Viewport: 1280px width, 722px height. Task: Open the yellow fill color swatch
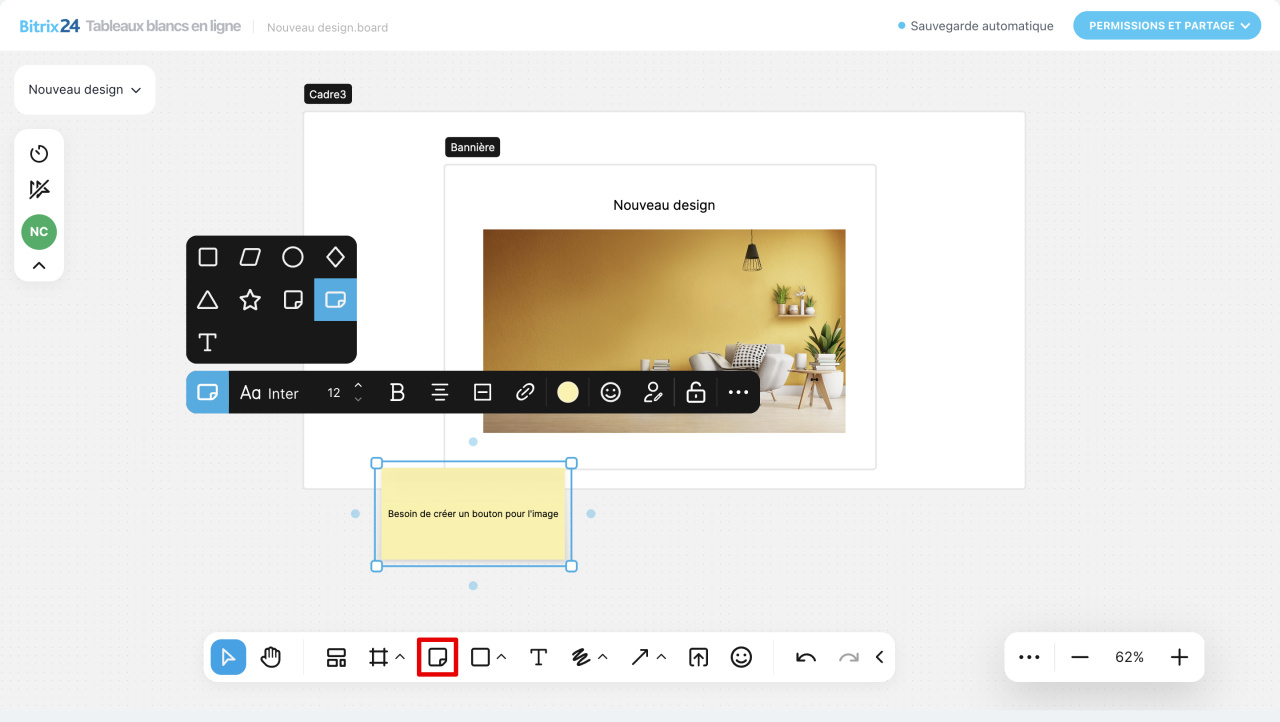point(568,393)
